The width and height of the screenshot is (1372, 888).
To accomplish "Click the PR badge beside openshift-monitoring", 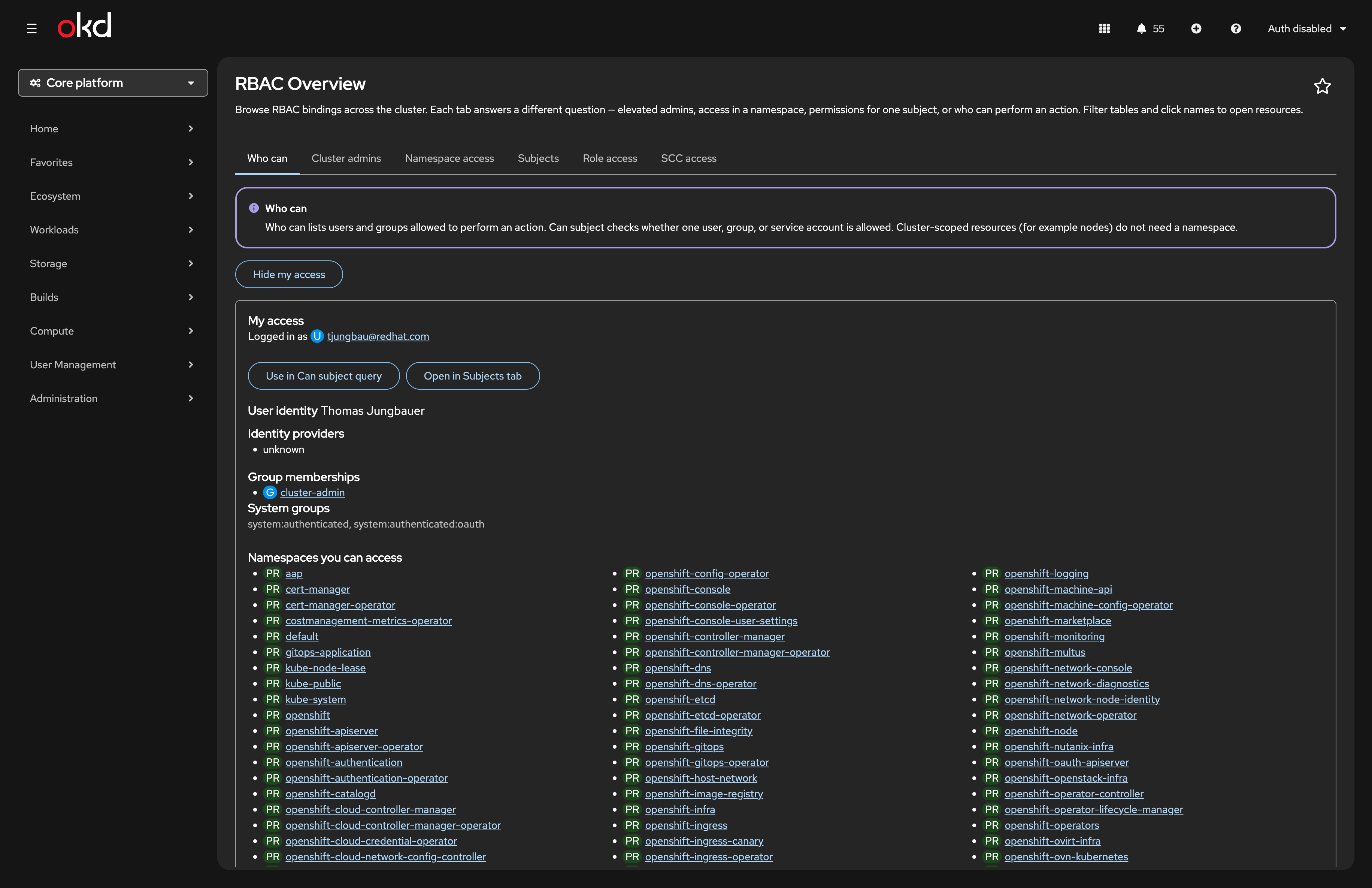I will (991, 637).
